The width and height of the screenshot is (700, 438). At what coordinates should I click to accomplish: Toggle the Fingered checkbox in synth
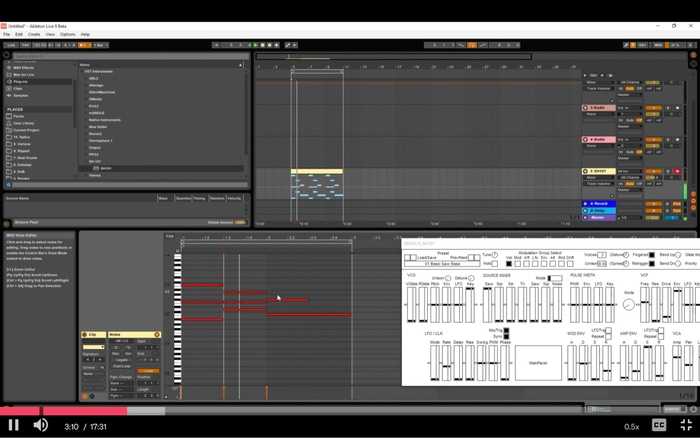coord(651,254)
